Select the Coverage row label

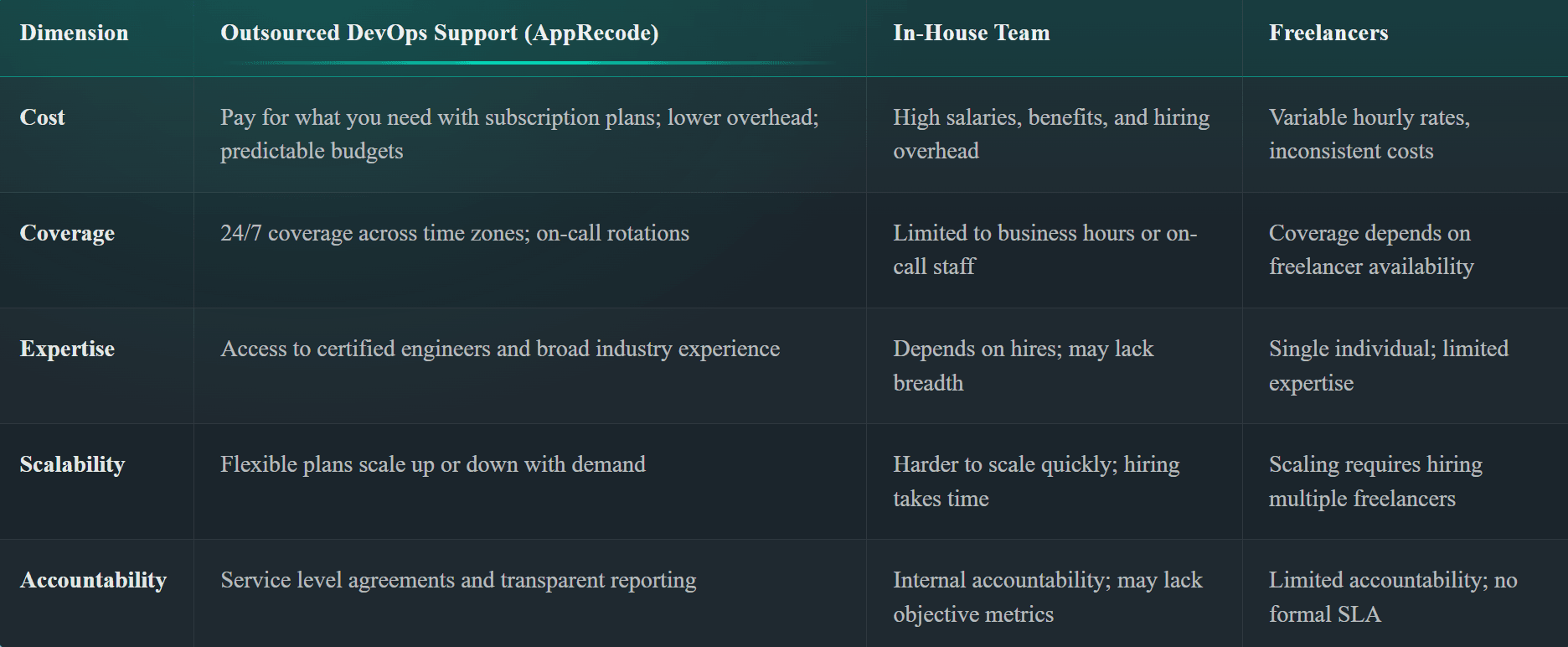(67, 233)
